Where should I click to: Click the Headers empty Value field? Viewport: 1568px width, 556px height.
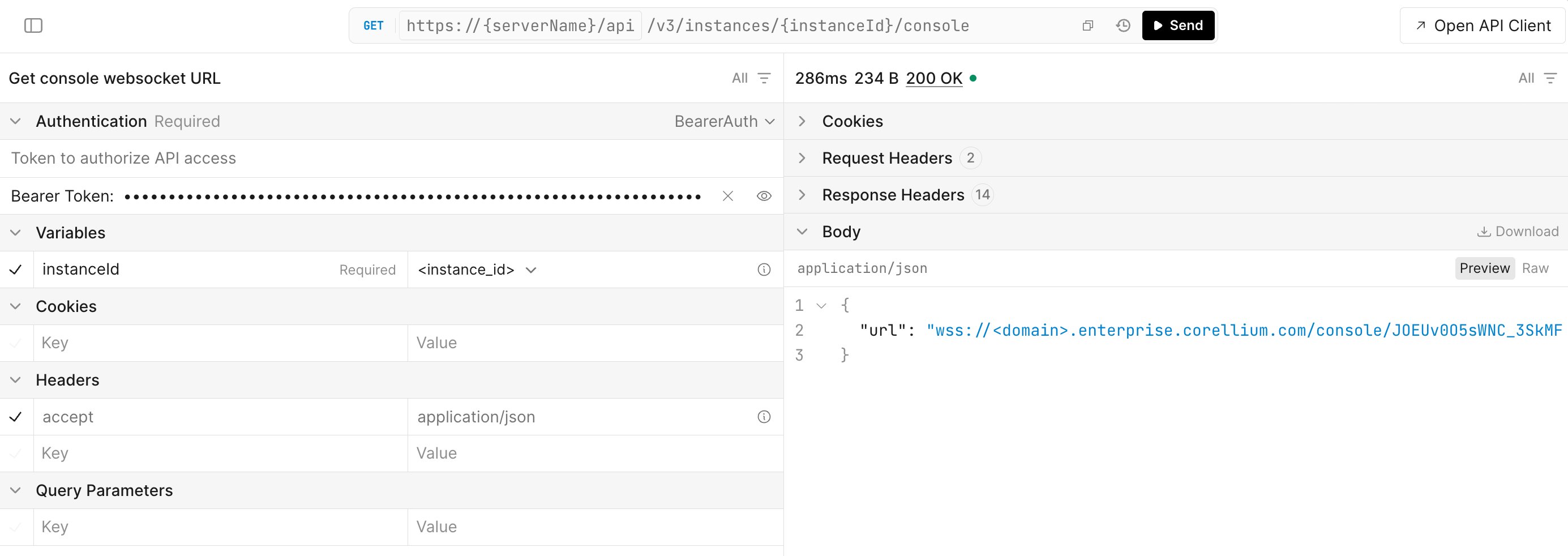596,454
